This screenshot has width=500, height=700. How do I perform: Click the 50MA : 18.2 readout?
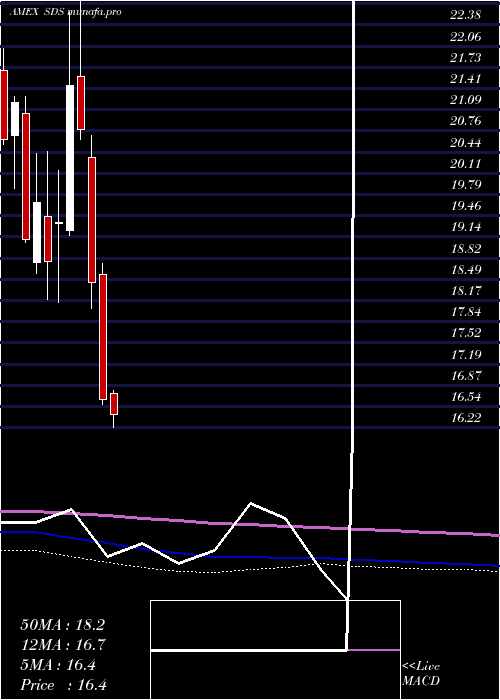click(62, 625)
